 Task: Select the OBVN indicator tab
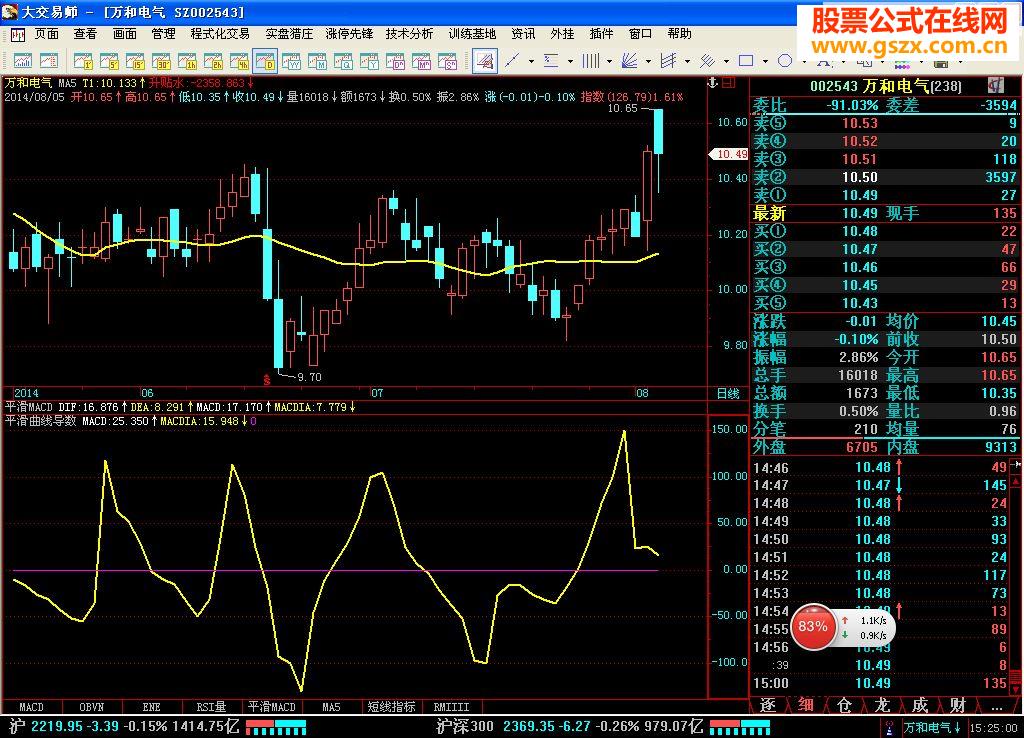coord(92,706)
